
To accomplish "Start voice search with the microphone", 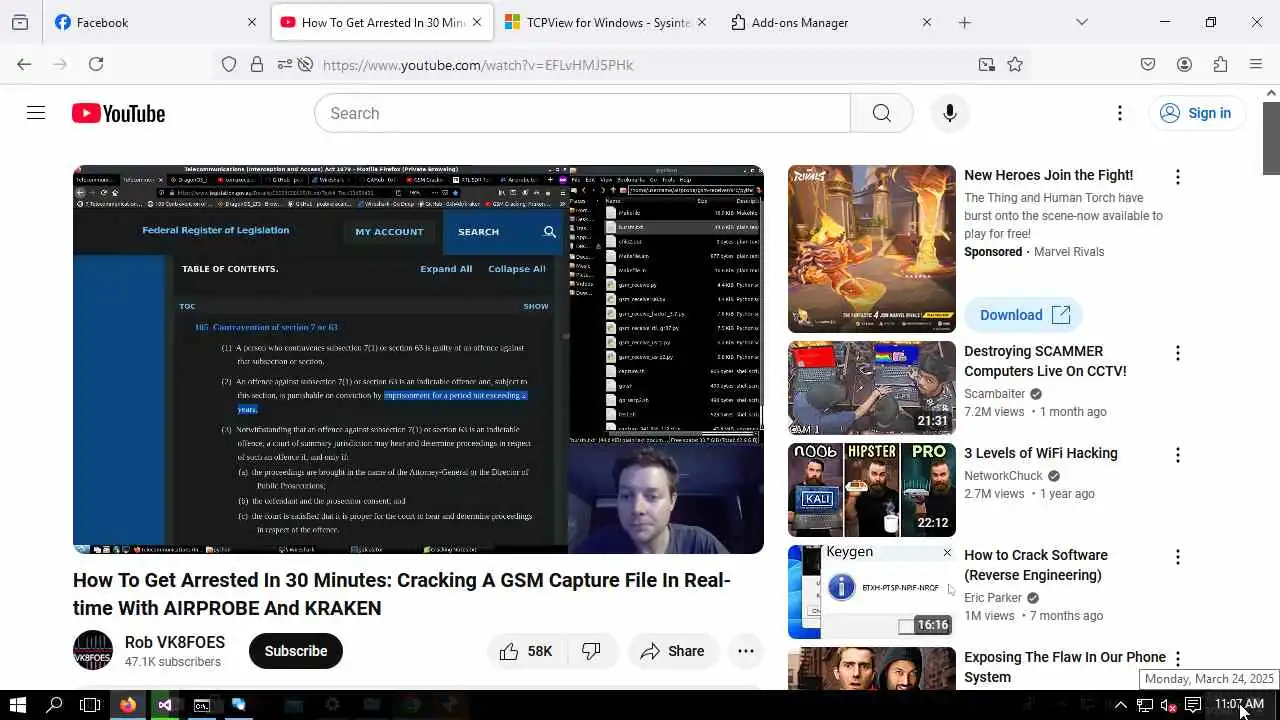I will [x=949, y=113].
